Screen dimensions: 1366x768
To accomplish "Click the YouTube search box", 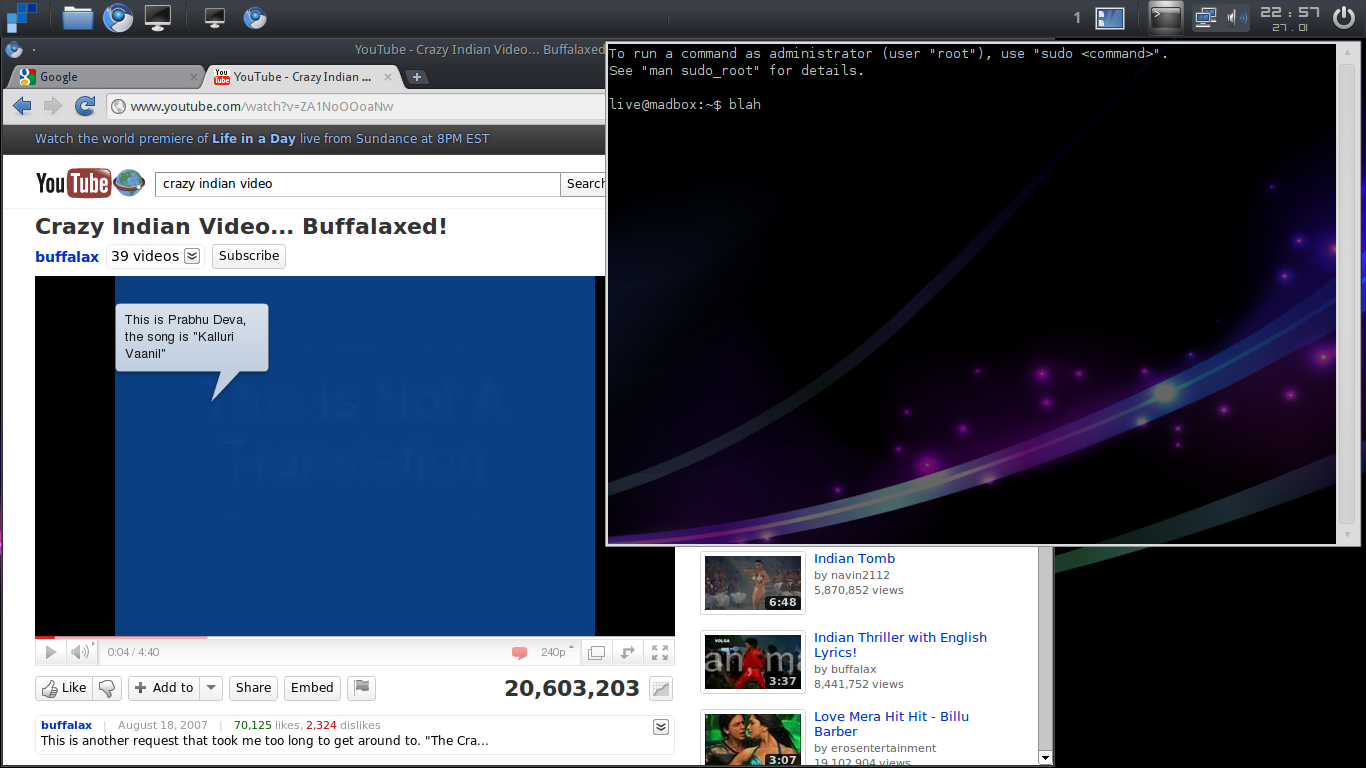I will point(358,184).
